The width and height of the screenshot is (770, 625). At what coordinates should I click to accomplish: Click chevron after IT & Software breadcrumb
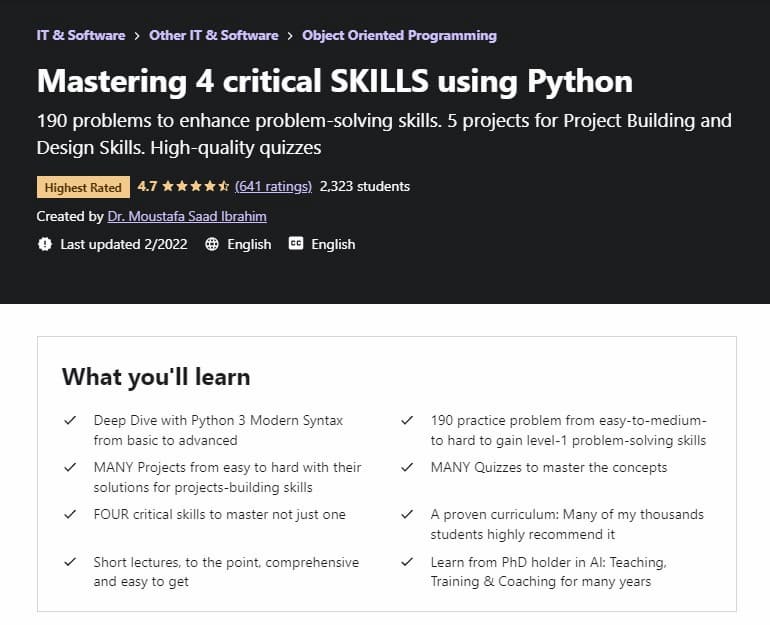(x=137, y=36)
